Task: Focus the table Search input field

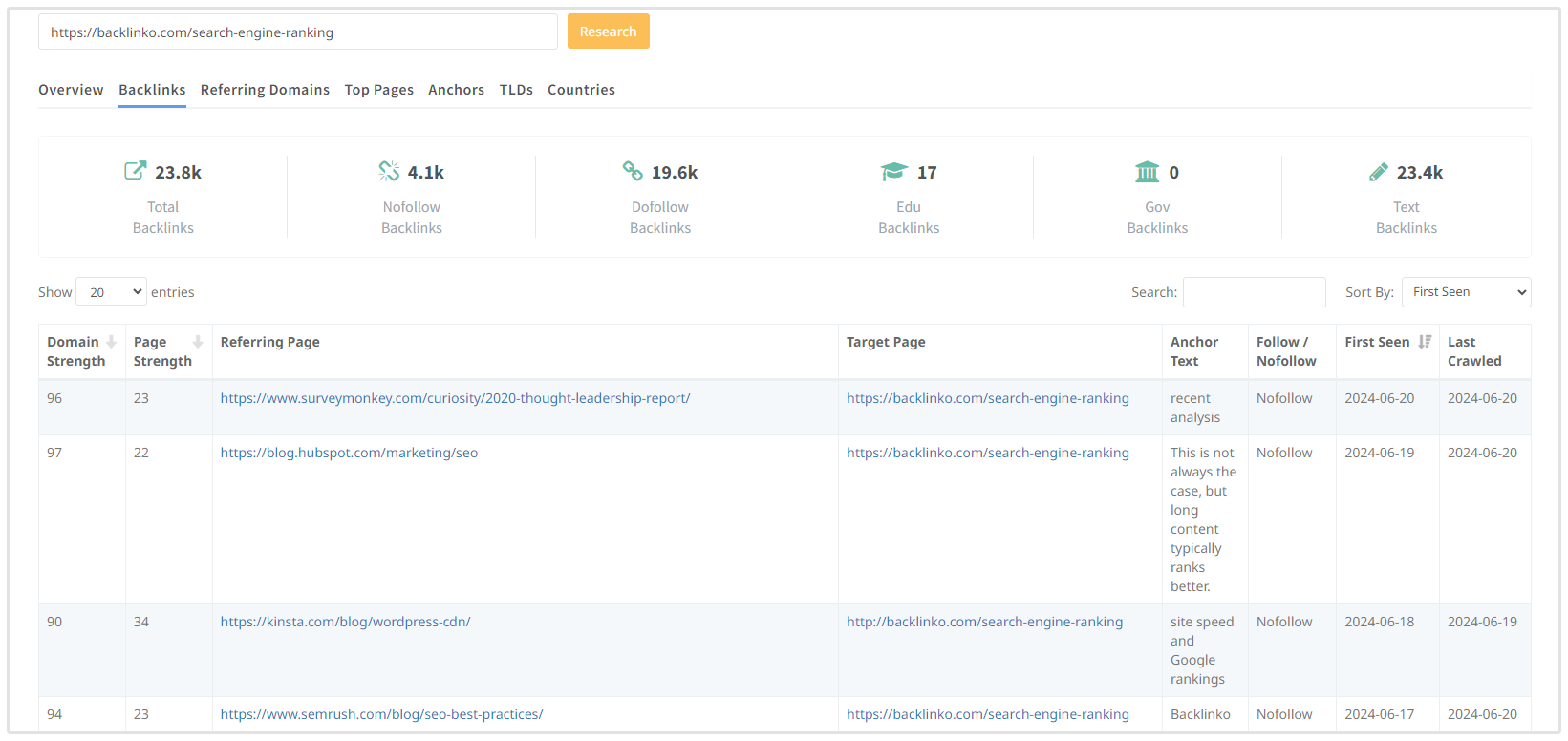Action: (x=1254, y=292)
